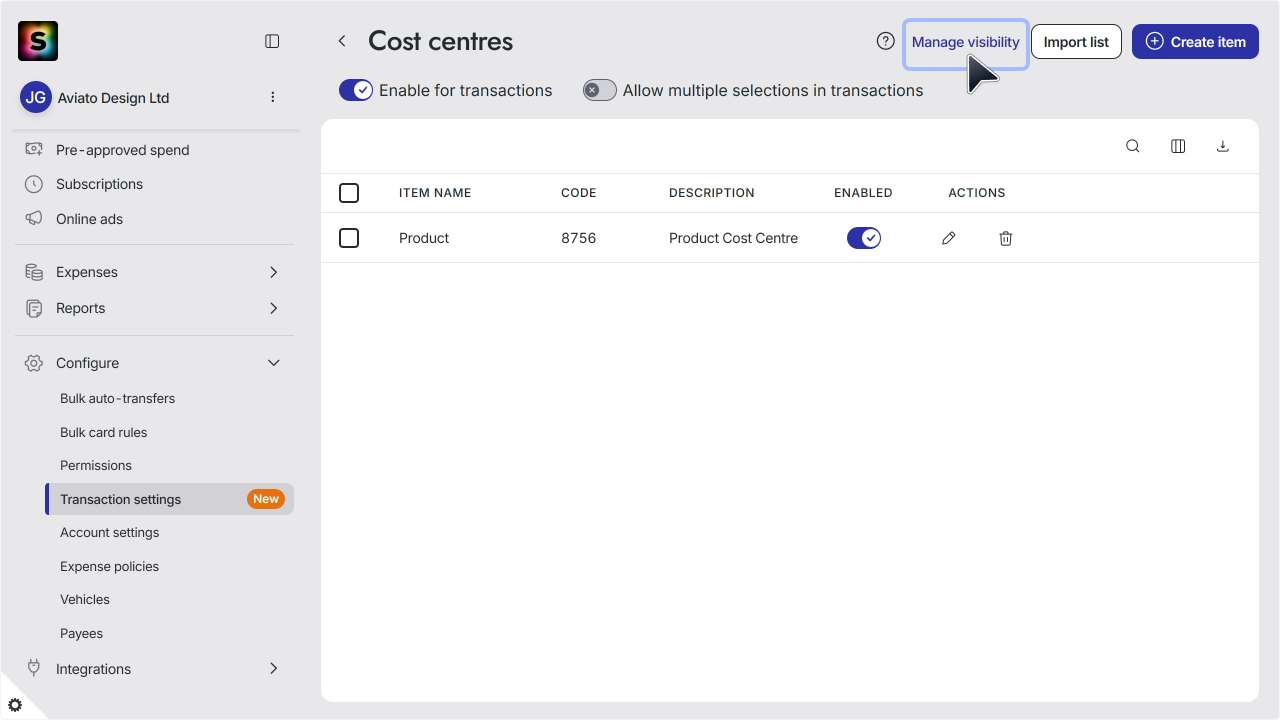Go to Subscriptions

coord(99,184)
